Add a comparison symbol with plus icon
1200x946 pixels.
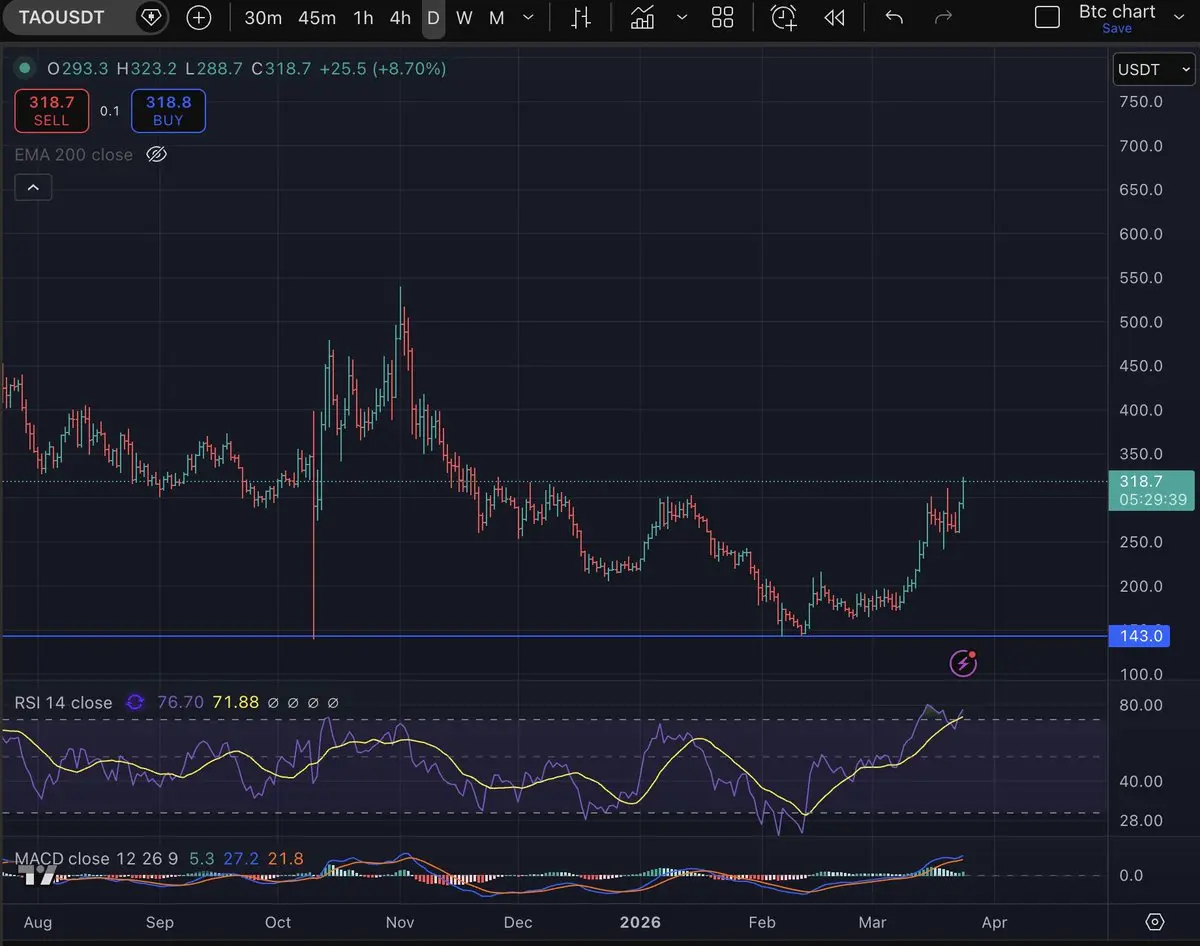pos(199,18)
